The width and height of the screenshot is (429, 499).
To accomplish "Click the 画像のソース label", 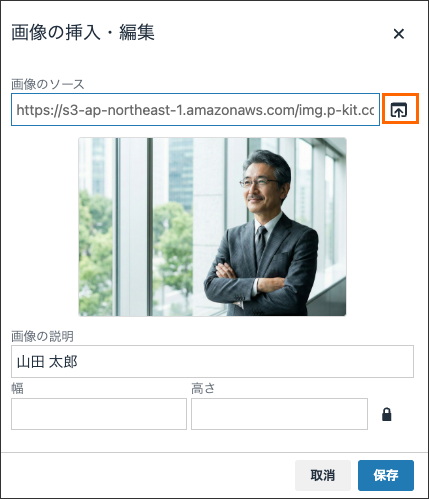I will click(x=48, y=84).
